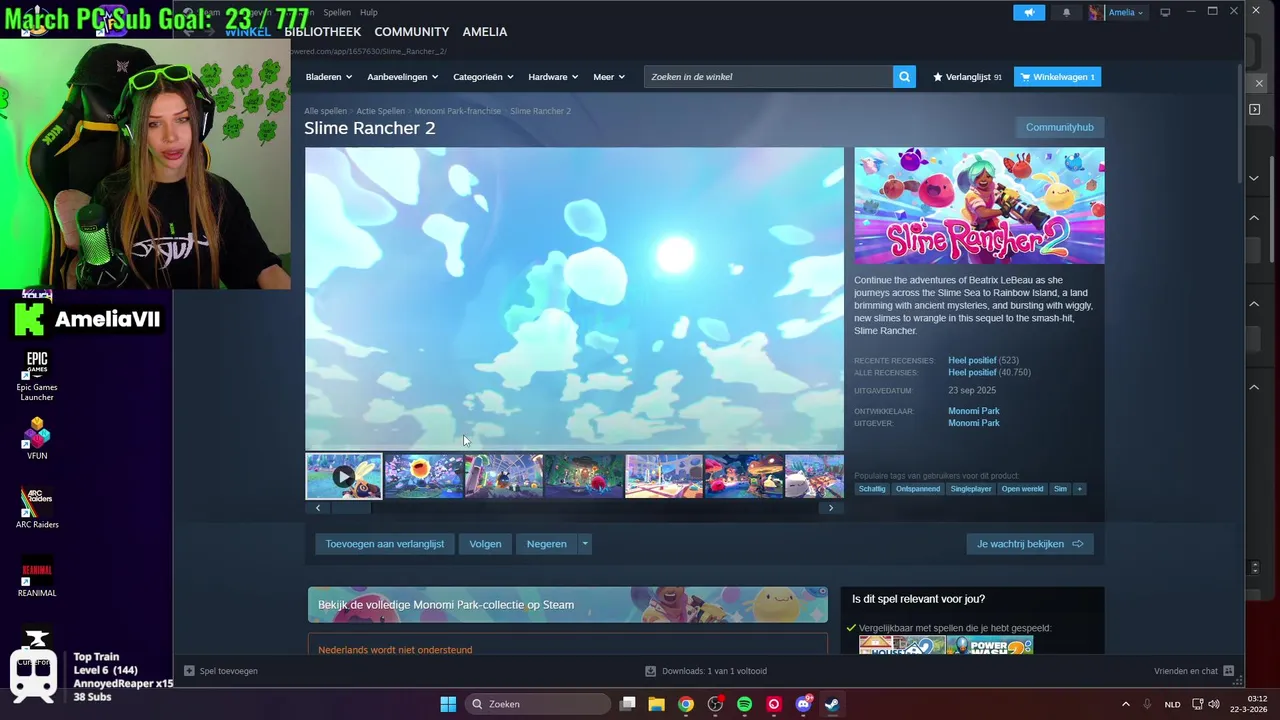The height and width of the screenshot is (720, 1280).
Task: Open the Steam notifications bell
Action: (x=1066, y=12)
